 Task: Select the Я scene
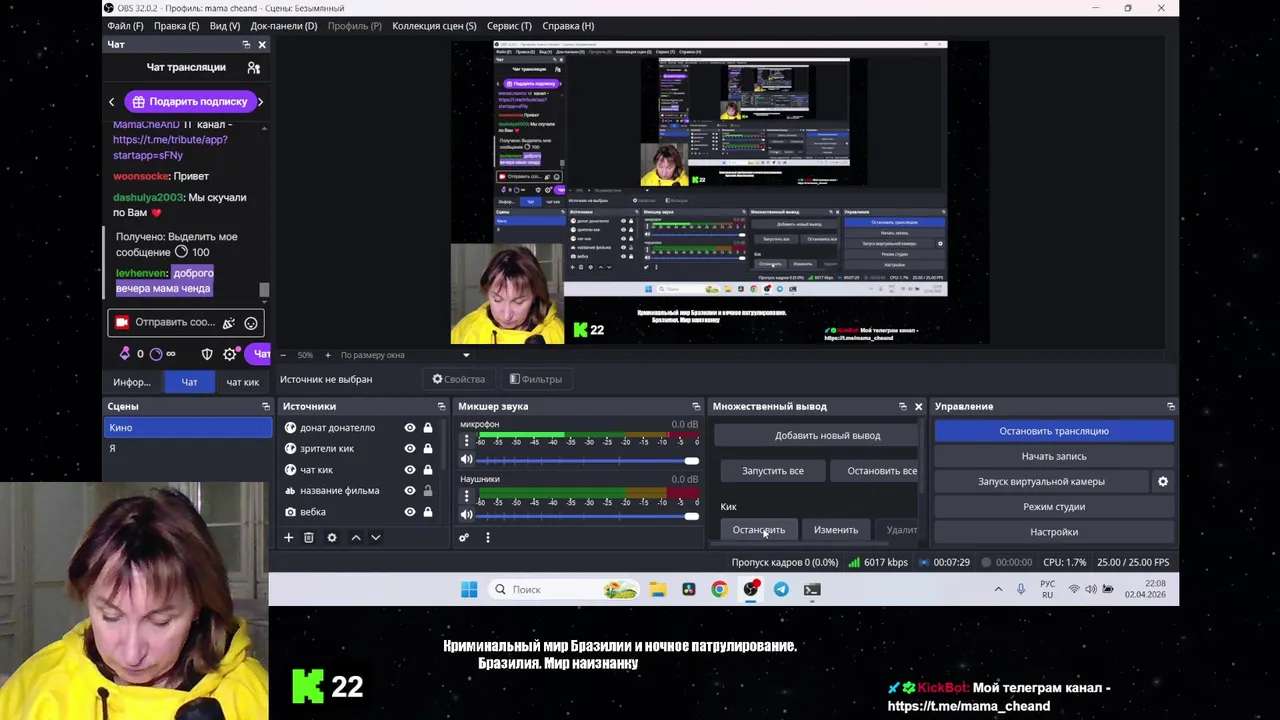[x=188, y=449]
